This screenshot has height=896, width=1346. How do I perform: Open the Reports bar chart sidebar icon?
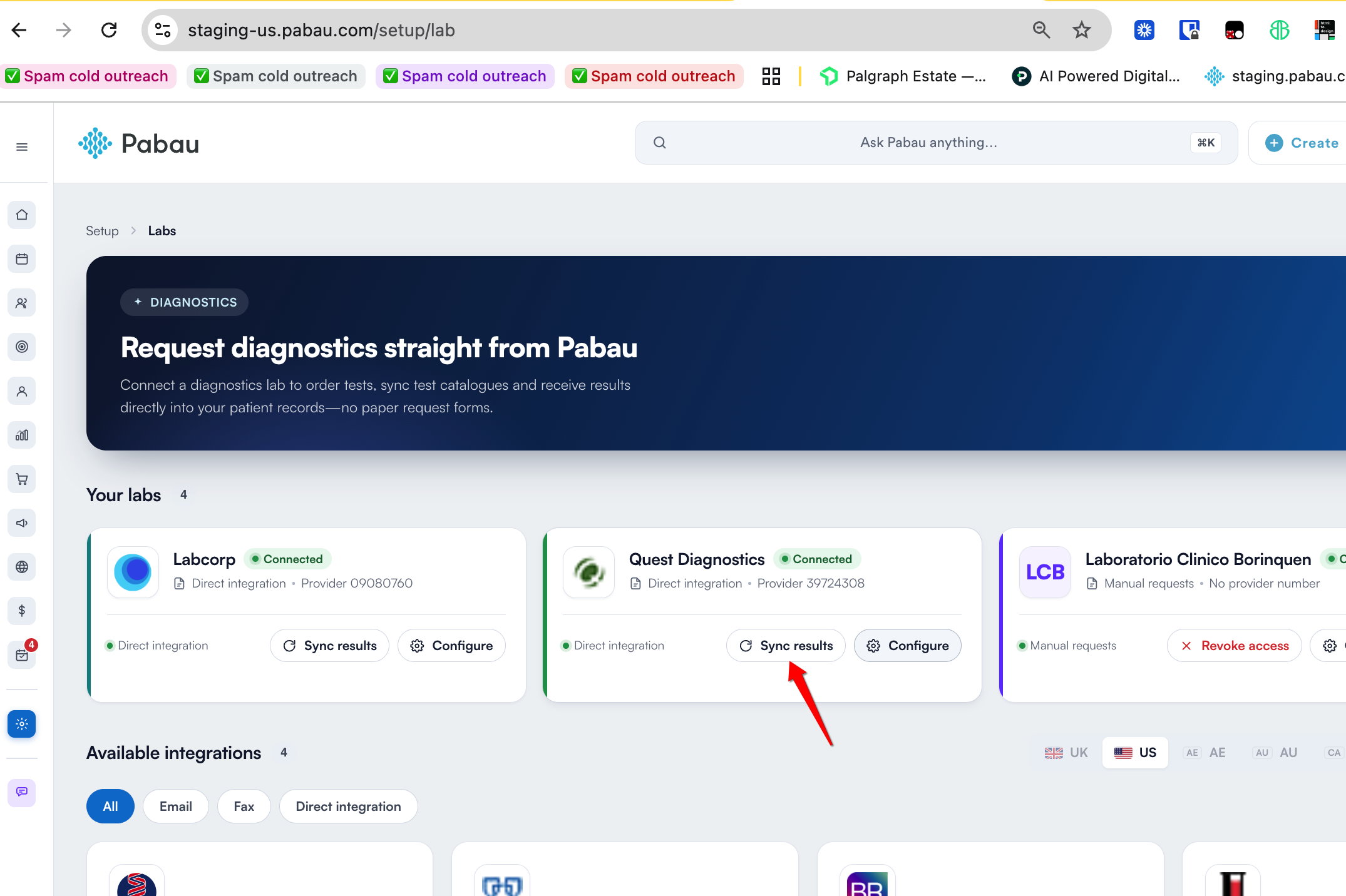coord(22,435)
